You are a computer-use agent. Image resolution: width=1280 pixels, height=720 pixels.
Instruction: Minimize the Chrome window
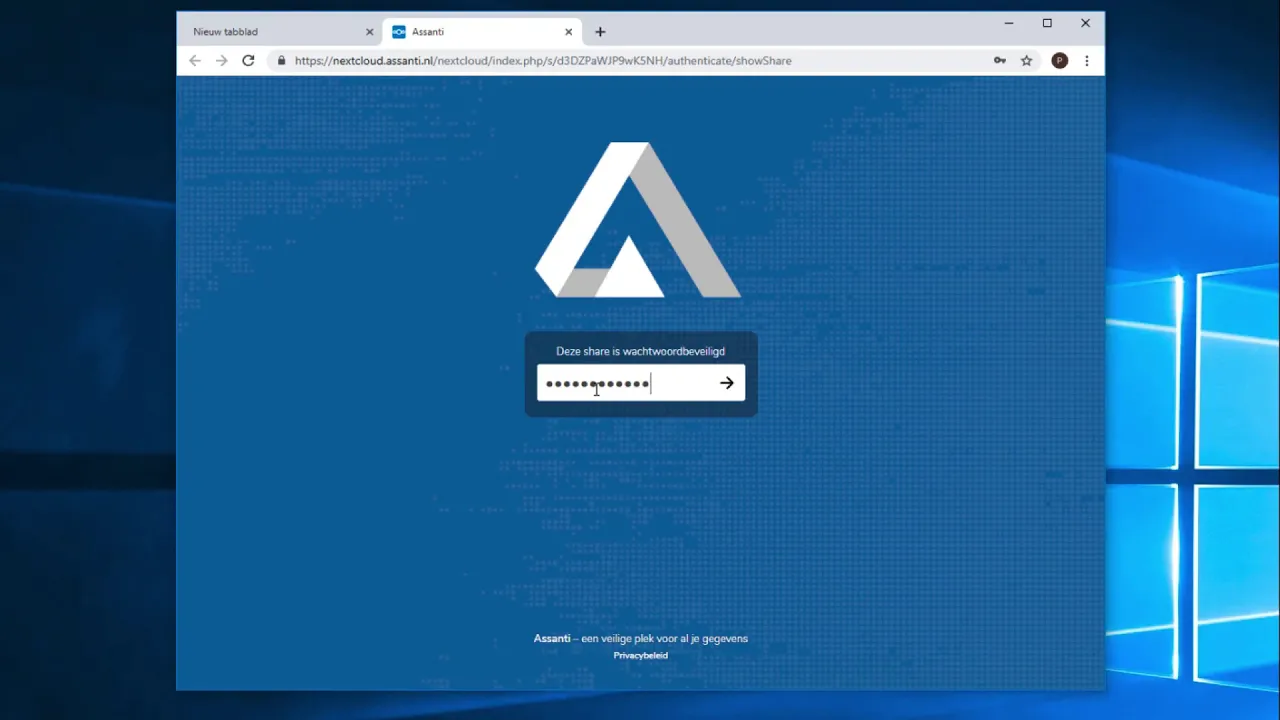(1009, 23)
